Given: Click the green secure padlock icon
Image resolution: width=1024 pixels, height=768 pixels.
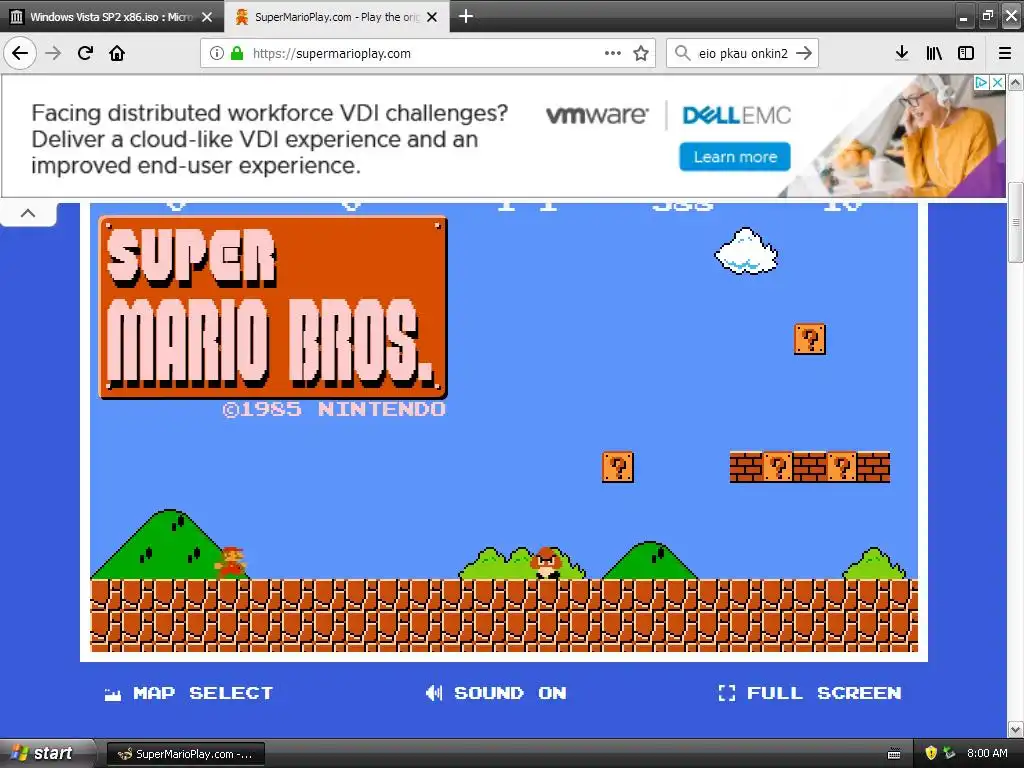Looking at the screenshot, I should click(237, 53).
